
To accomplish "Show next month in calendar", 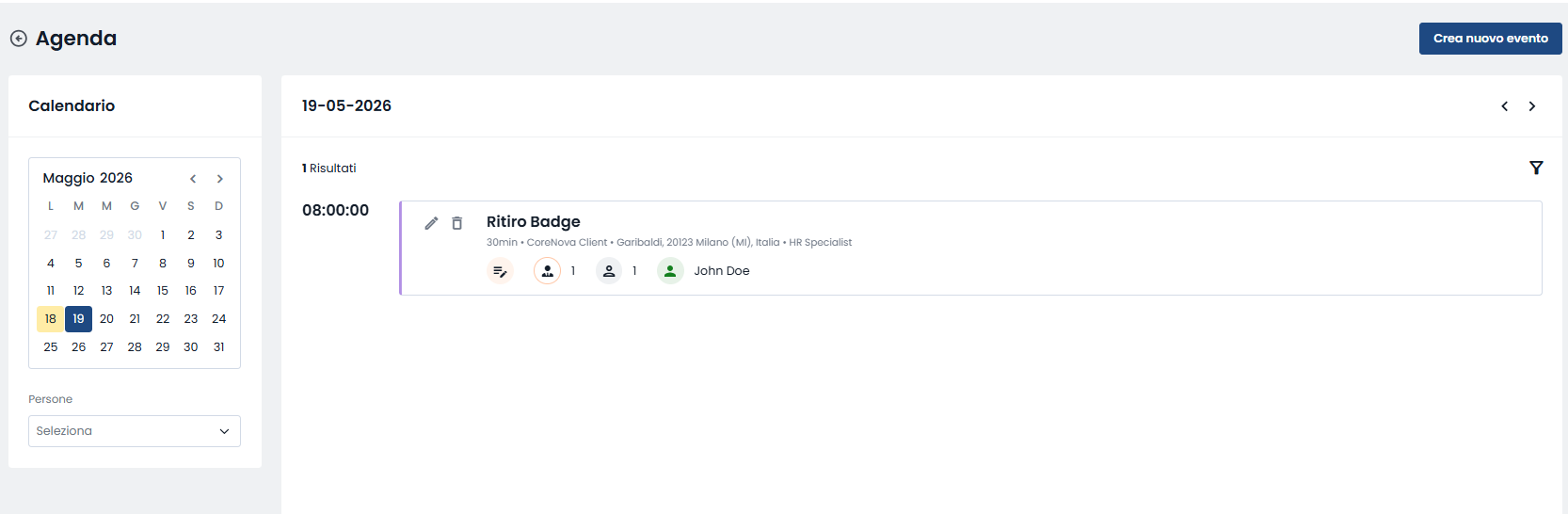I will coord(220,179).
